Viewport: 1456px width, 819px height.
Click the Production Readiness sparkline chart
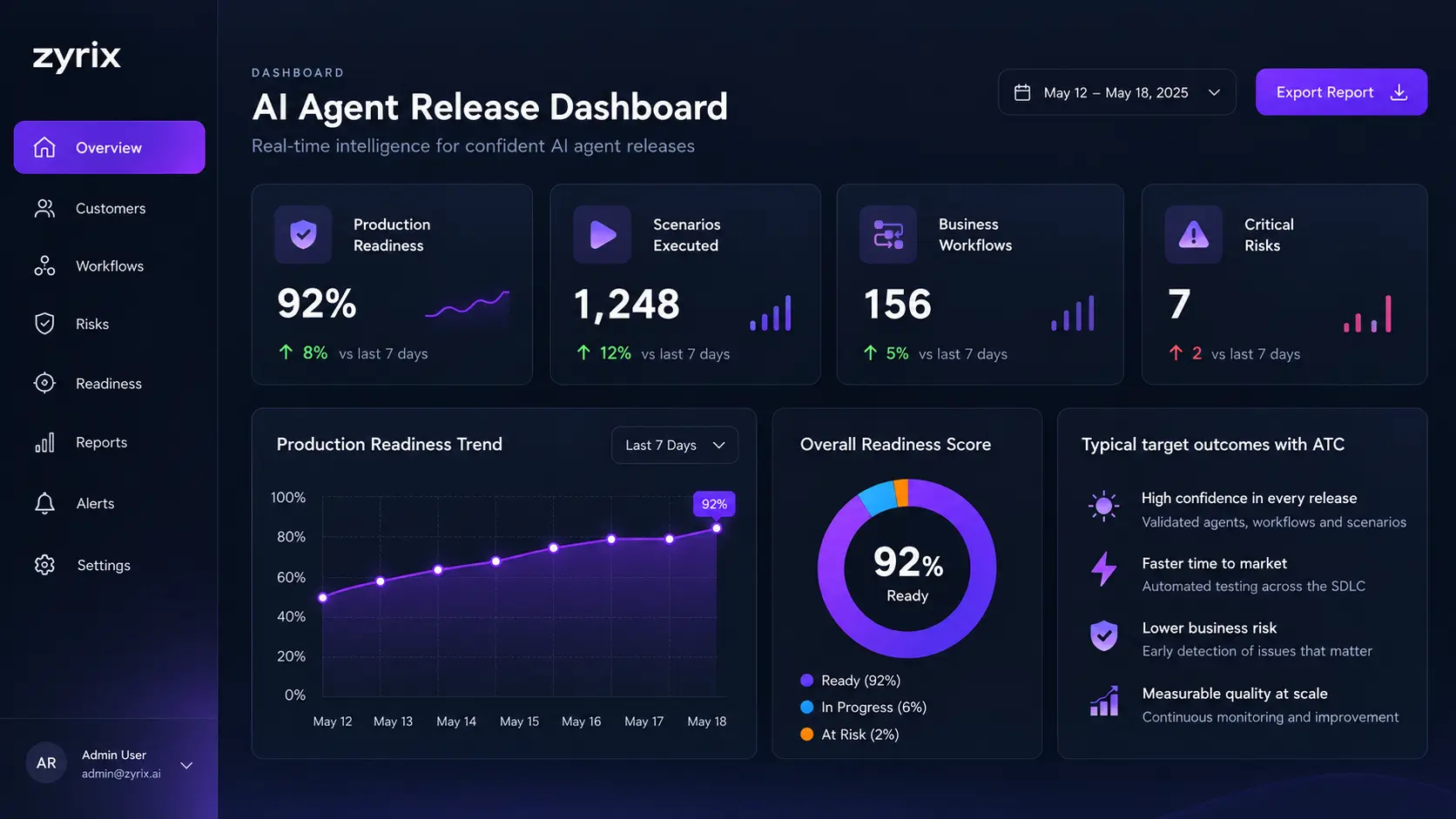[x=467, y=306]
